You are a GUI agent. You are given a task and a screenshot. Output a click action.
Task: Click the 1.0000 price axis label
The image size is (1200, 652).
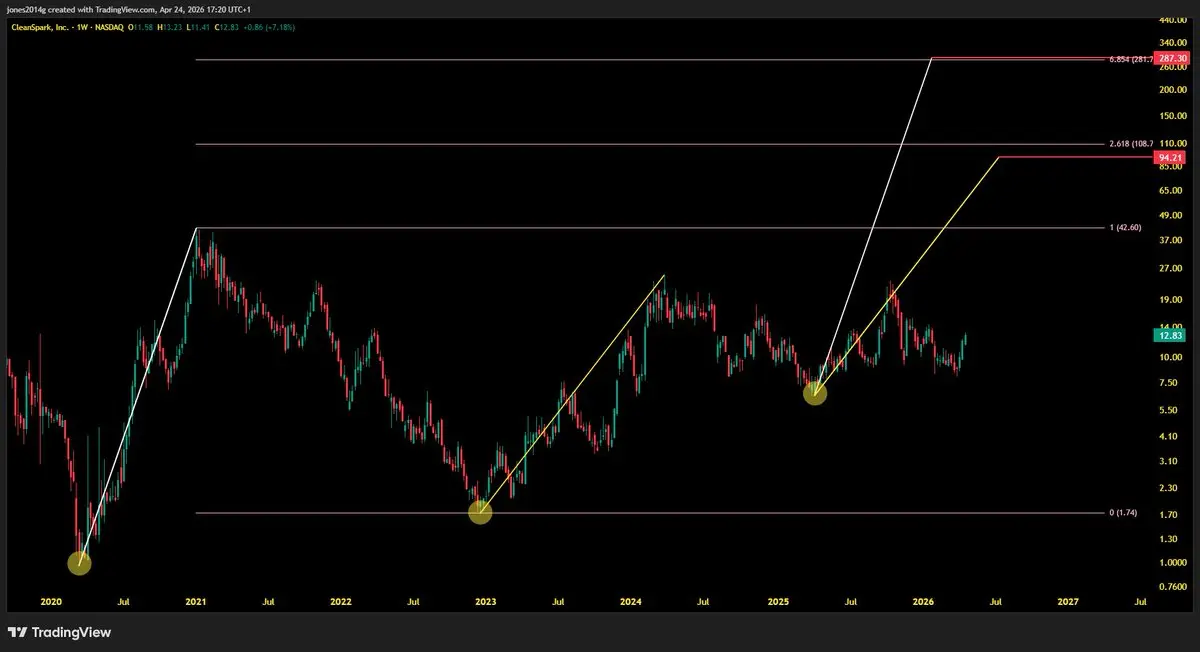(x=1171, y=563)
